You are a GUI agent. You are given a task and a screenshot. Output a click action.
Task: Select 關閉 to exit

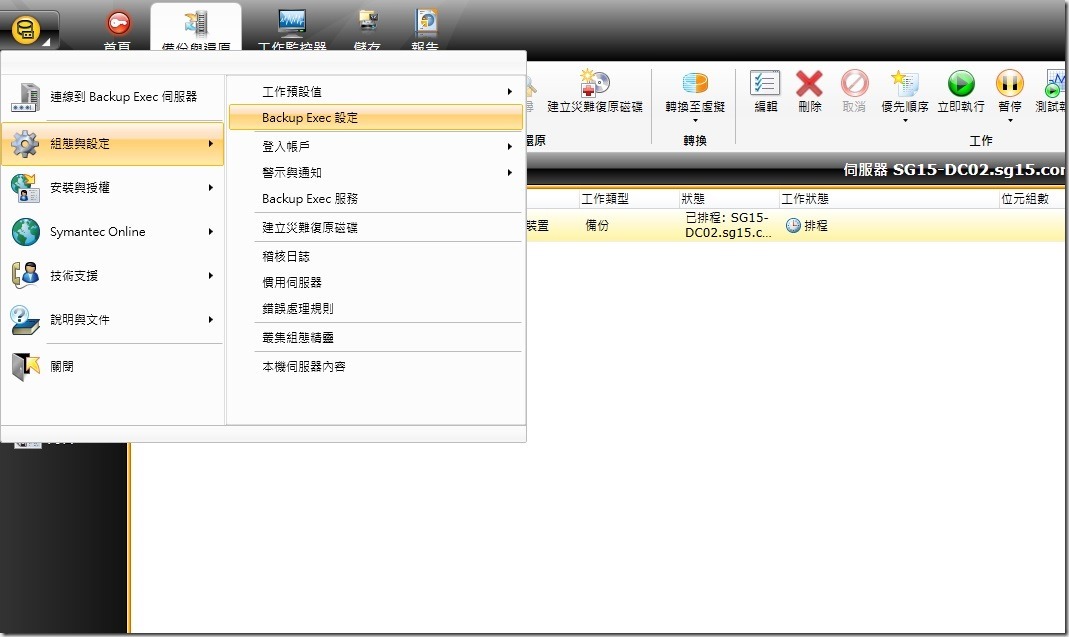[x=112, y=367]
